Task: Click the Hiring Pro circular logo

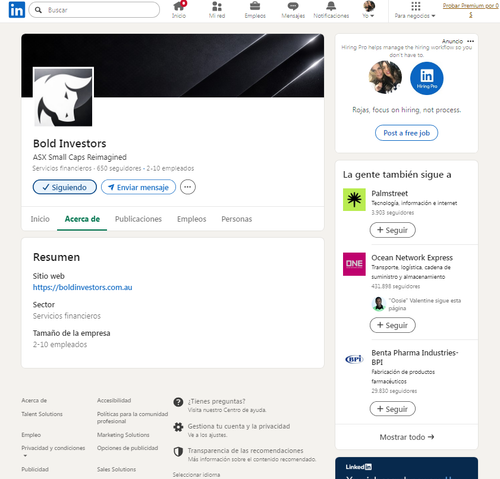Action: (427, 78)
